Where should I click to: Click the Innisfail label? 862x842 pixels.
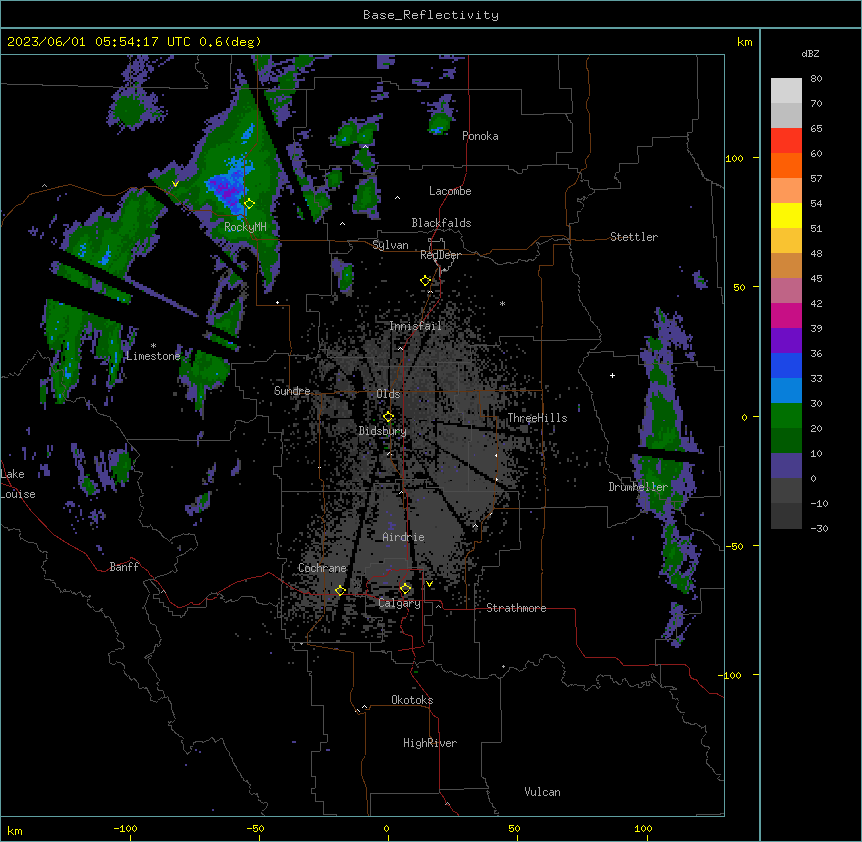point(415,326)
